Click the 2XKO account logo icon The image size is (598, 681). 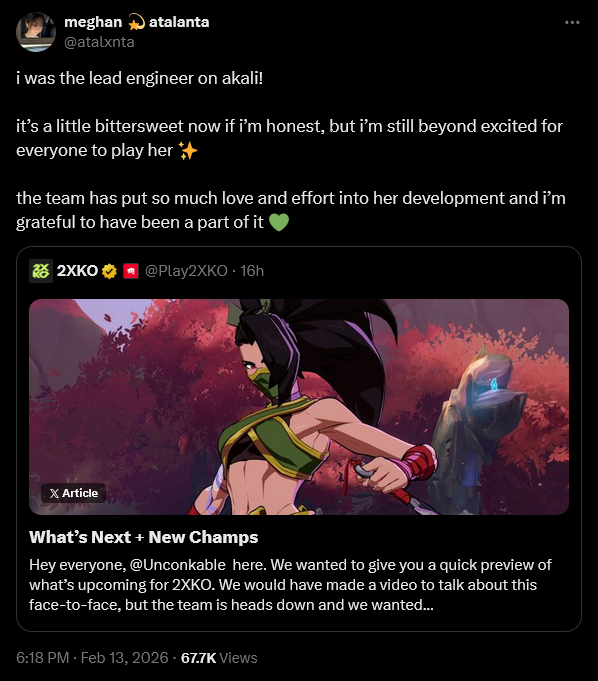(x=41, y=271)
